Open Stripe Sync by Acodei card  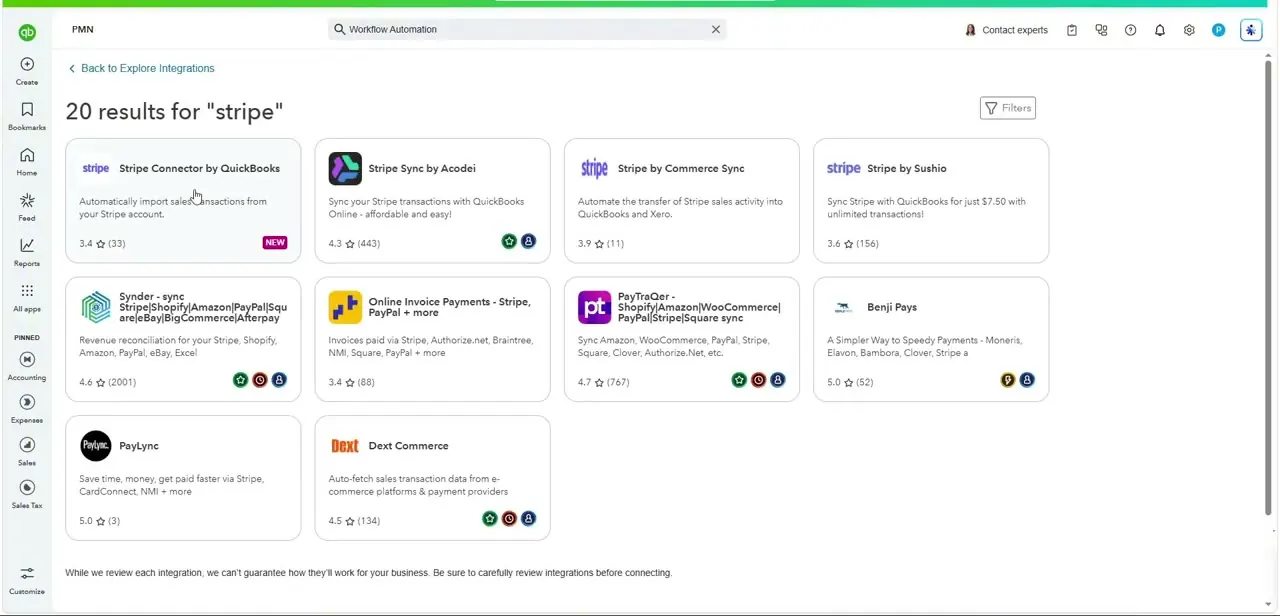pos(432,201)
